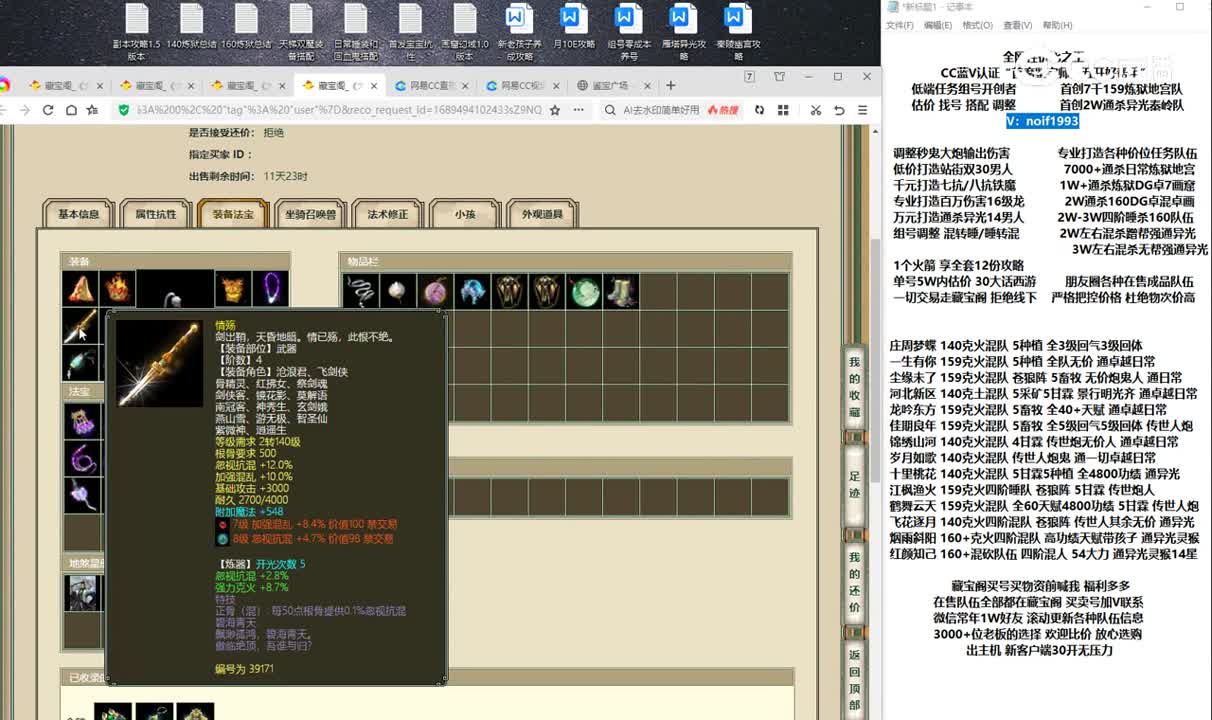This screenshot has width=1212, height=720.
Task: Open the 新老孩子养成攻略 desktop document
Action: click(519, 33)
